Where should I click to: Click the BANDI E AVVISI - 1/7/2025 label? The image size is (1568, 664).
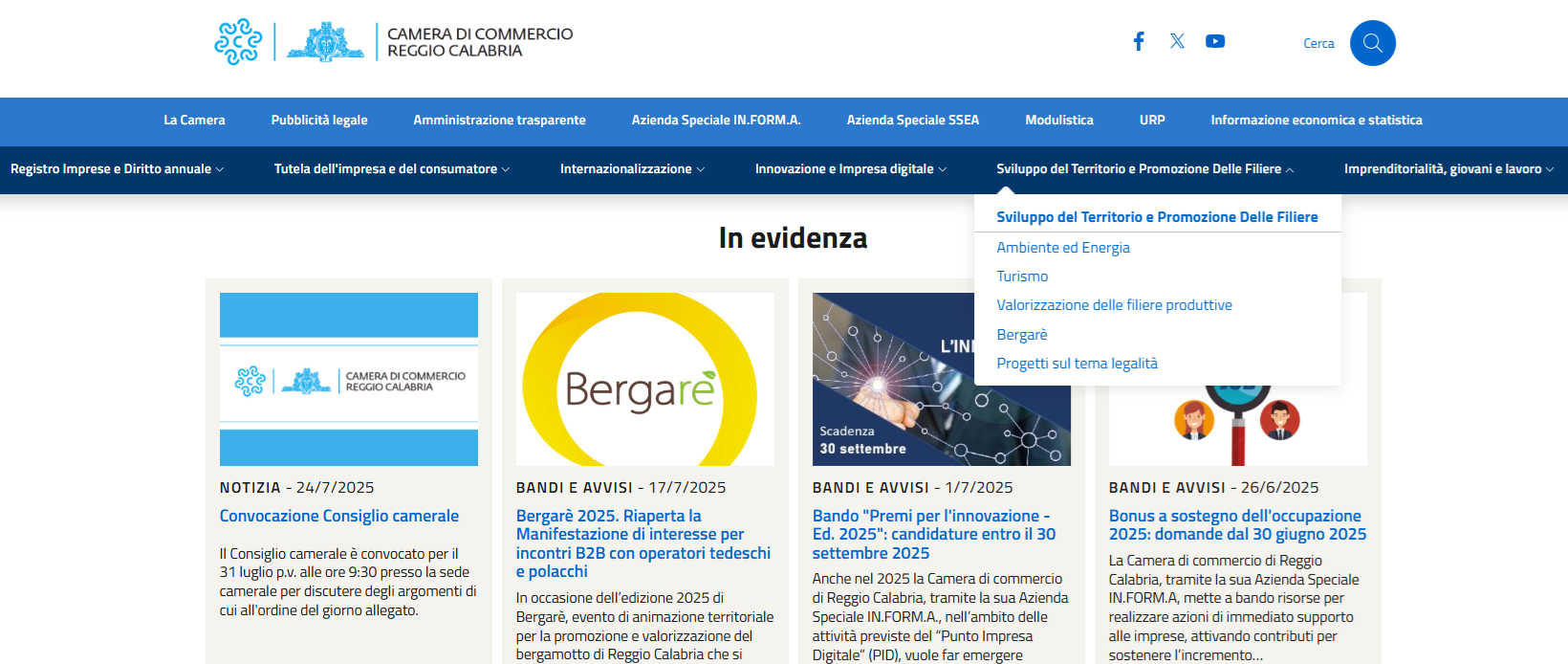(x=912, y=488)
